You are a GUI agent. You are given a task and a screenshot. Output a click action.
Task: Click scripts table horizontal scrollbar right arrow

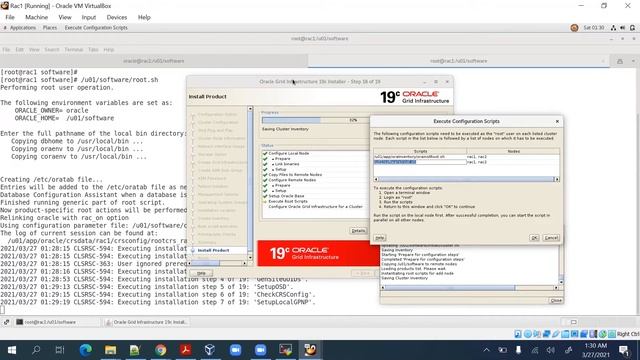556,179
